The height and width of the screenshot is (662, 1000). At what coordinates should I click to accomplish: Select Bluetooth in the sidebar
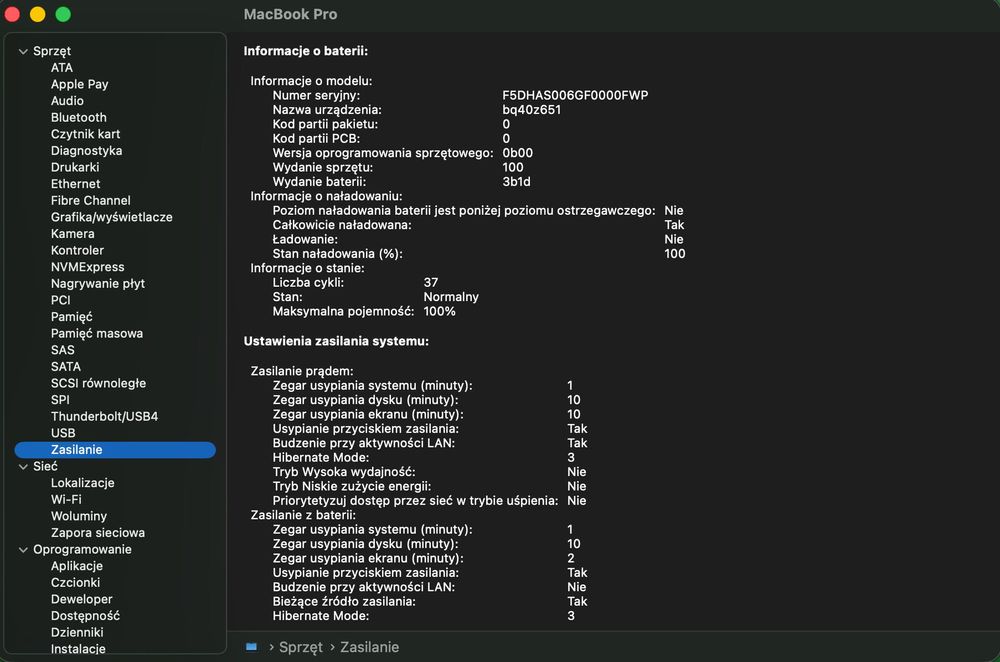click(x=78, y=117)
